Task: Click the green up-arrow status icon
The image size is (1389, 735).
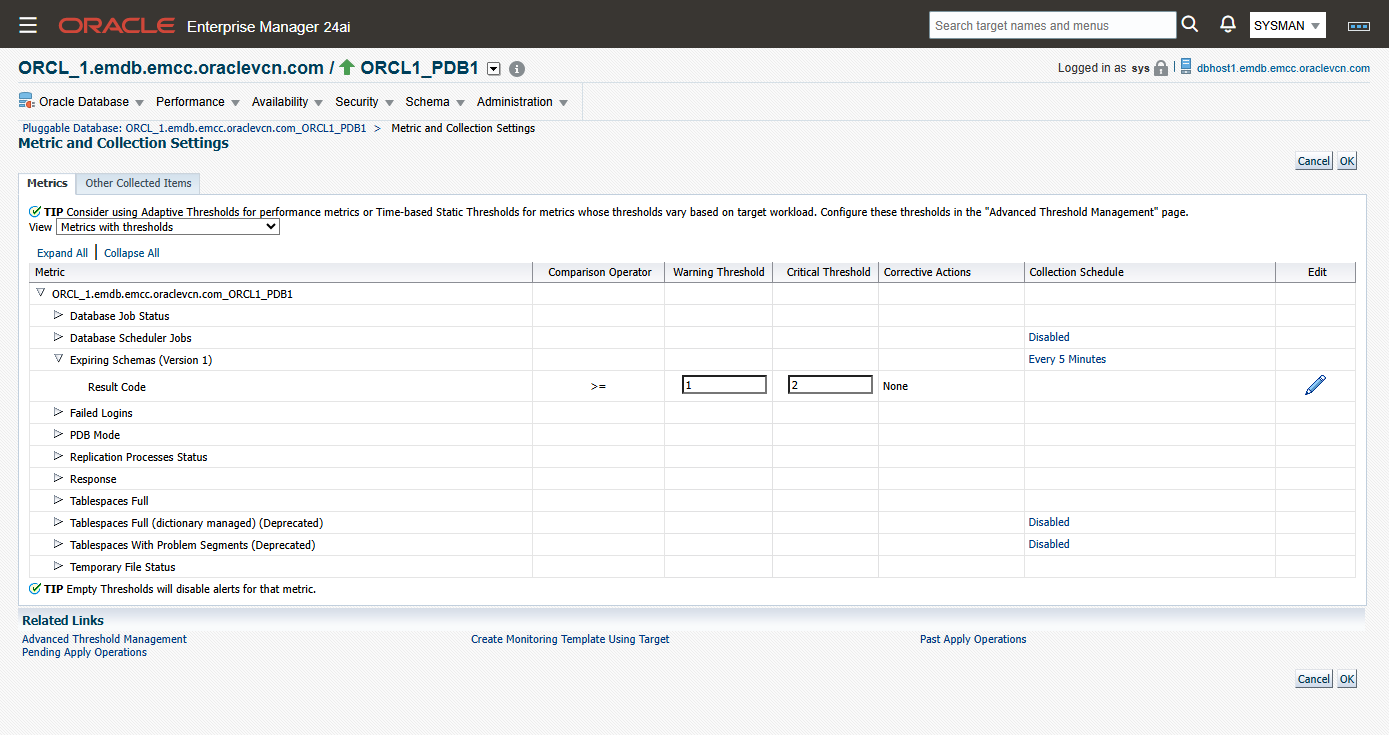Action: (347, 68)
